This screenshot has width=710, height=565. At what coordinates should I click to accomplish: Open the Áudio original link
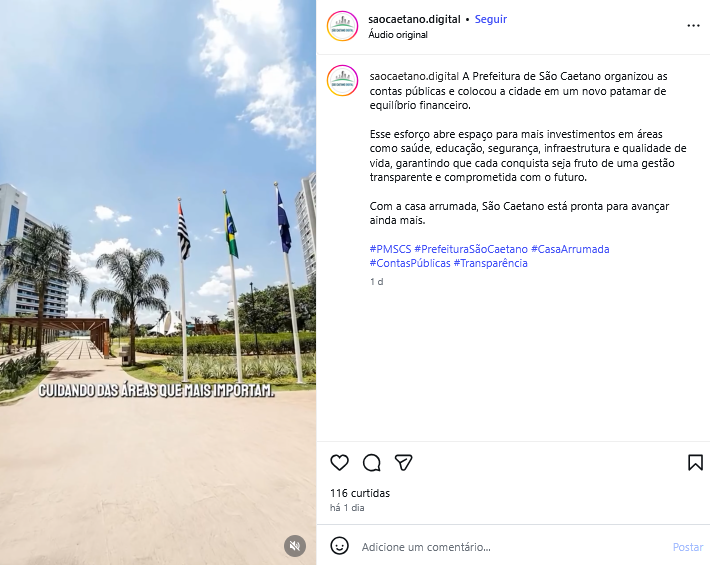(x=398, y=35)
